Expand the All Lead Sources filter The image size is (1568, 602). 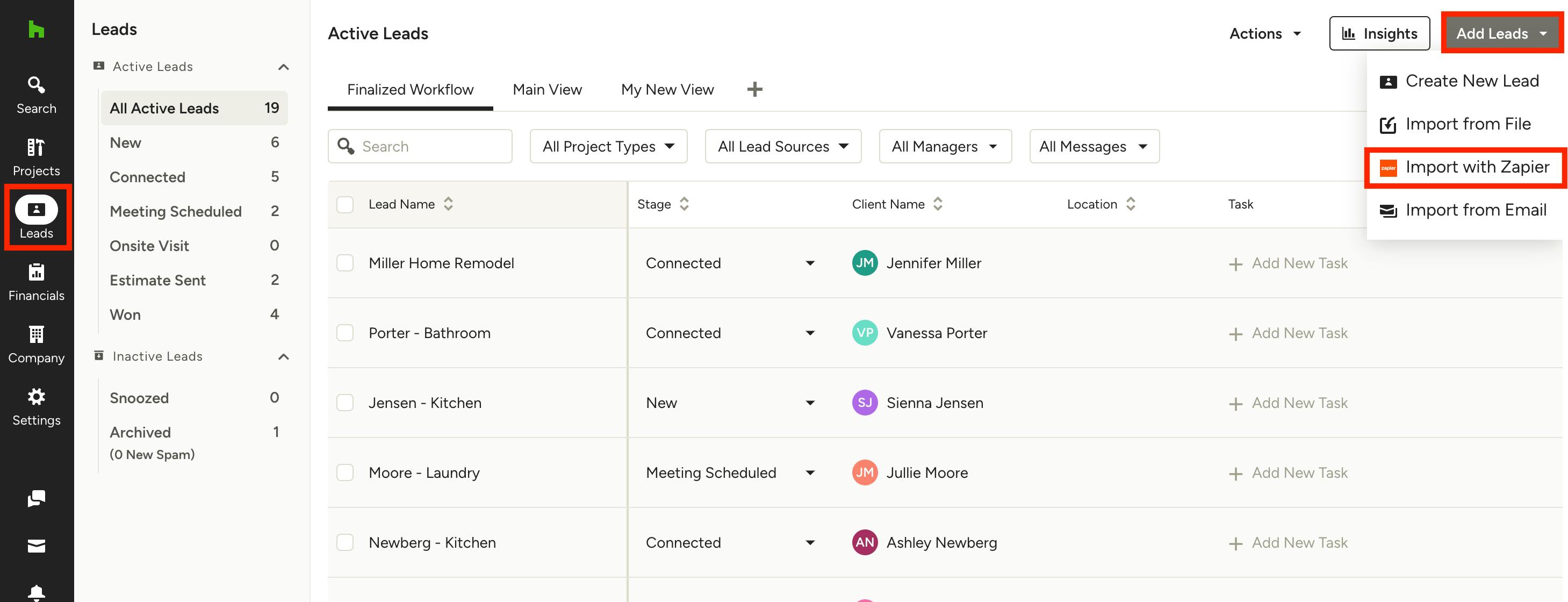coord(782,147)
